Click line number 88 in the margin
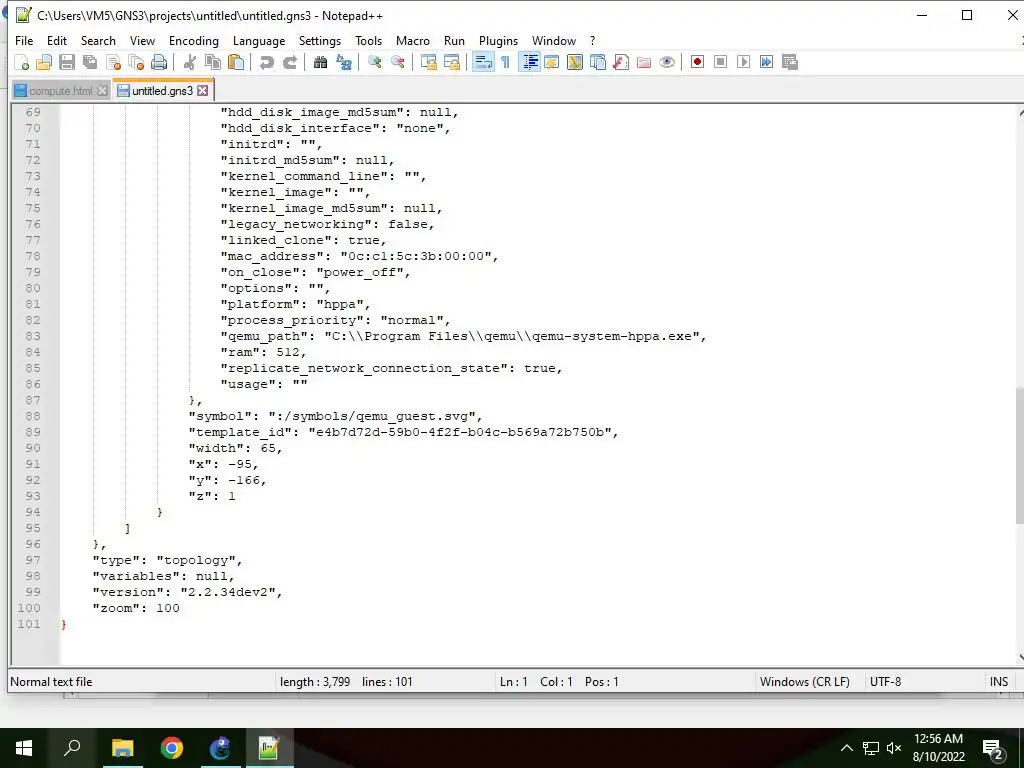The width and height of the screenshot is (1024, 768). tap(33, 416)
